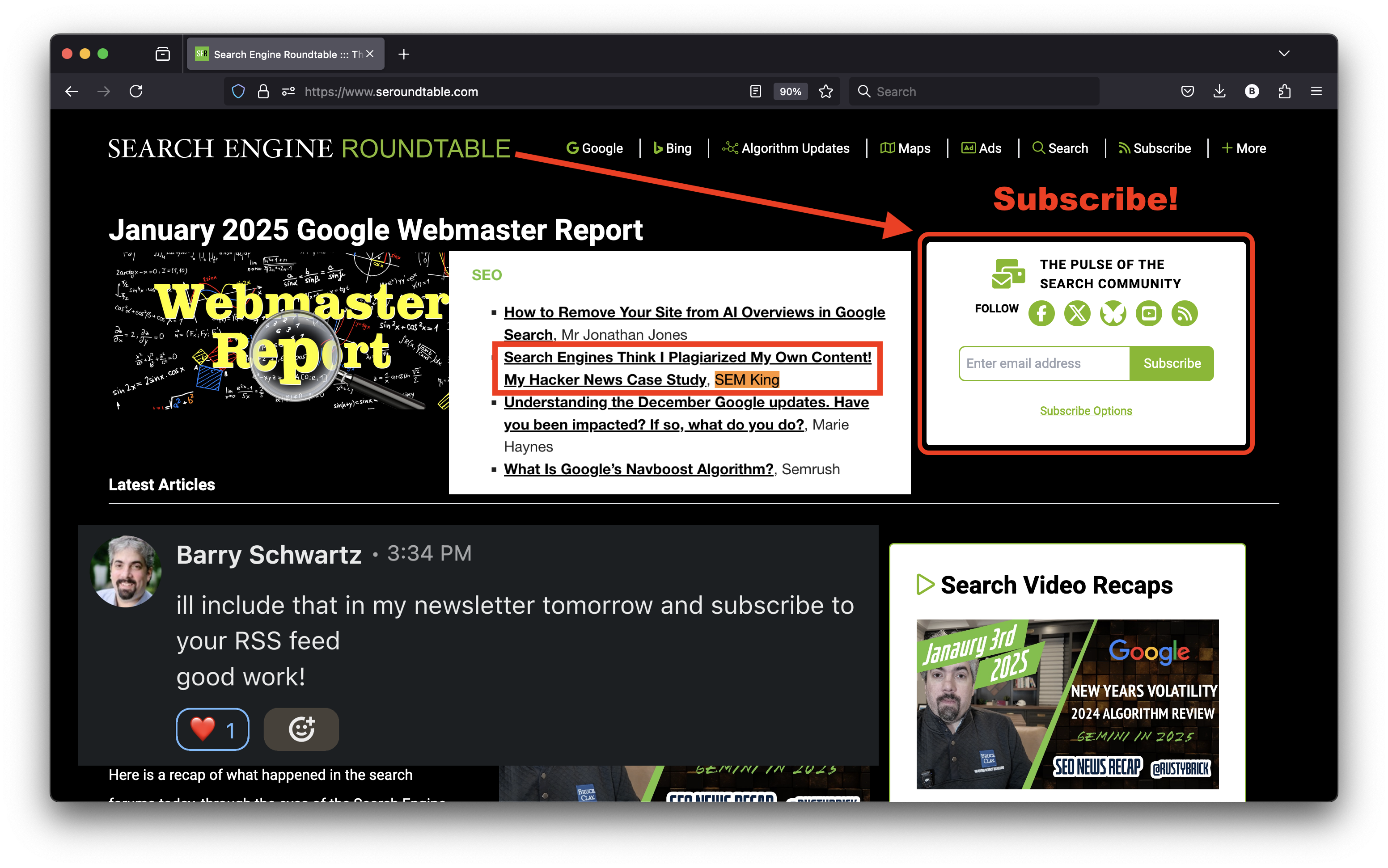Open Subscribe in site navigation
The height and width of the screenshot is (868, 1388).
(x=1154, y=148)
